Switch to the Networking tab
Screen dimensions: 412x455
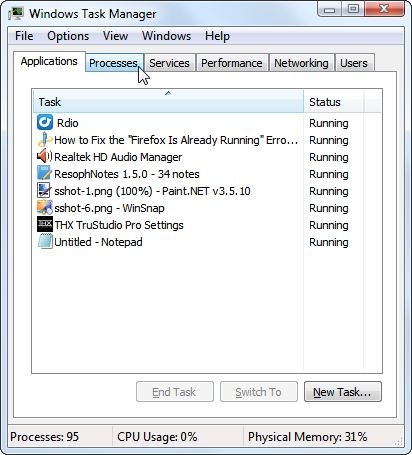click(x=301, y=63)
